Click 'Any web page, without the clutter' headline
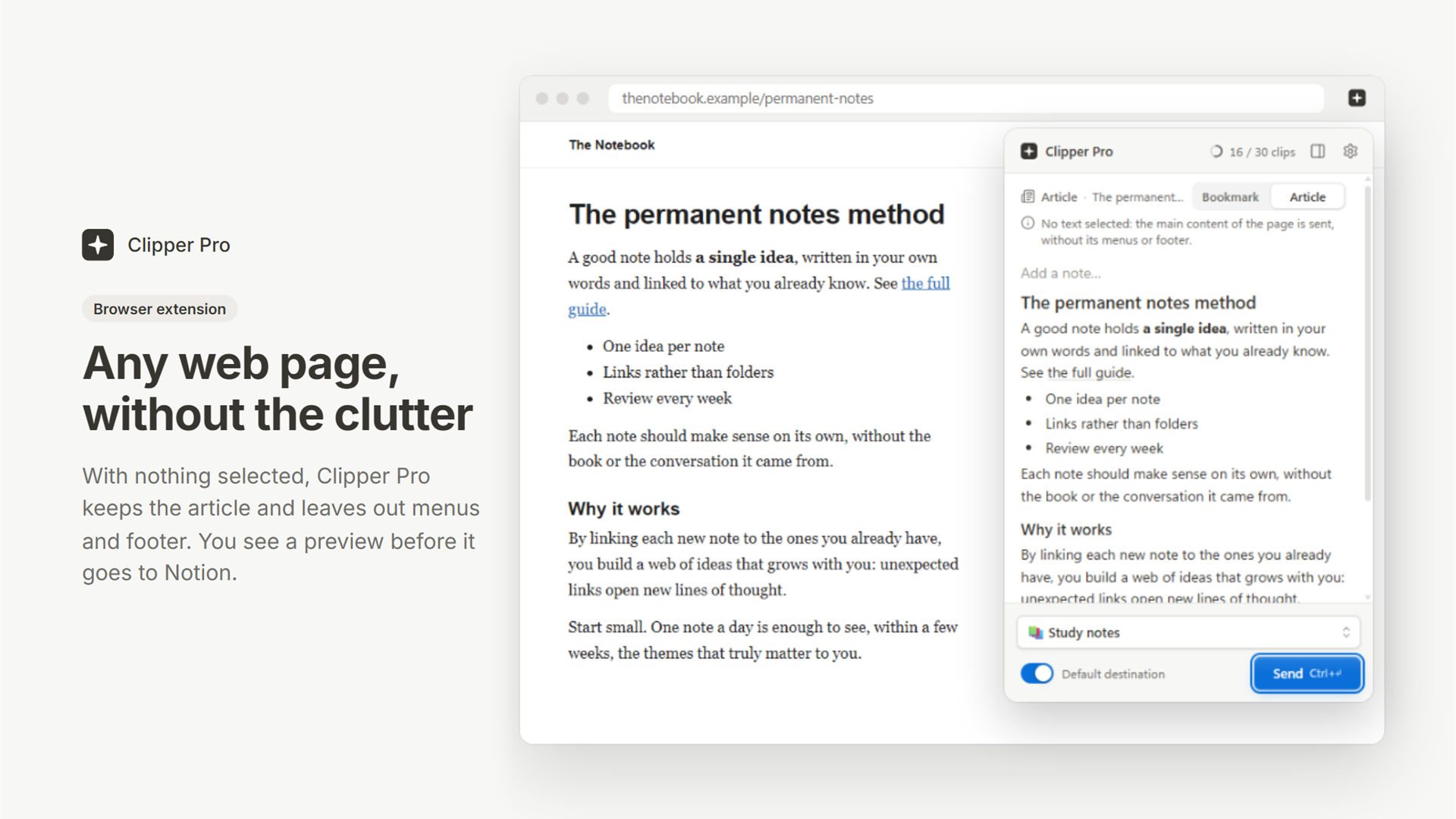1456x819 pixels. (x=278, y=388)
